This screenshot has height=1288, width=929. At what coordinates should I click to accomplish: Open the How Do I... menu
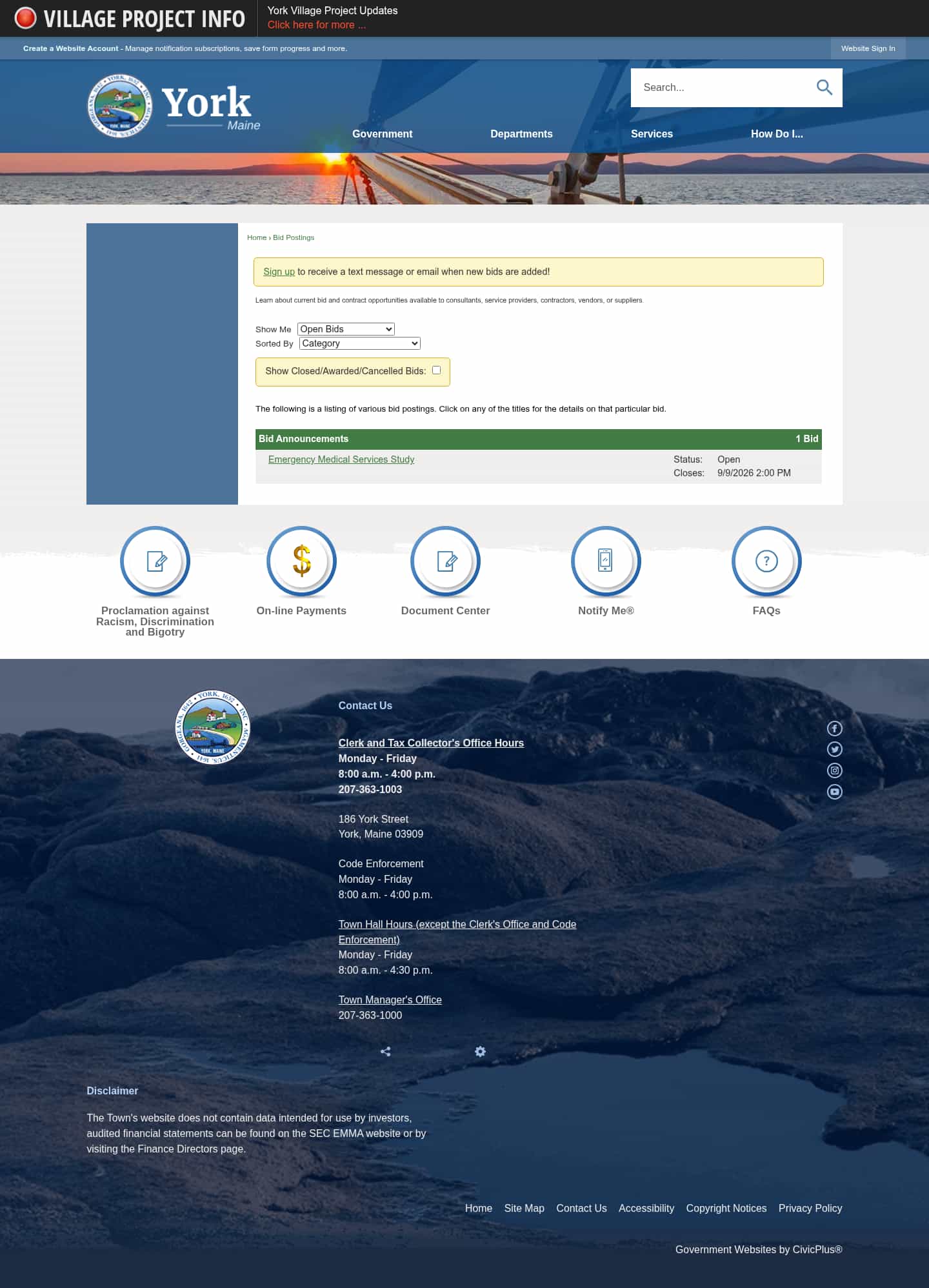777,134
